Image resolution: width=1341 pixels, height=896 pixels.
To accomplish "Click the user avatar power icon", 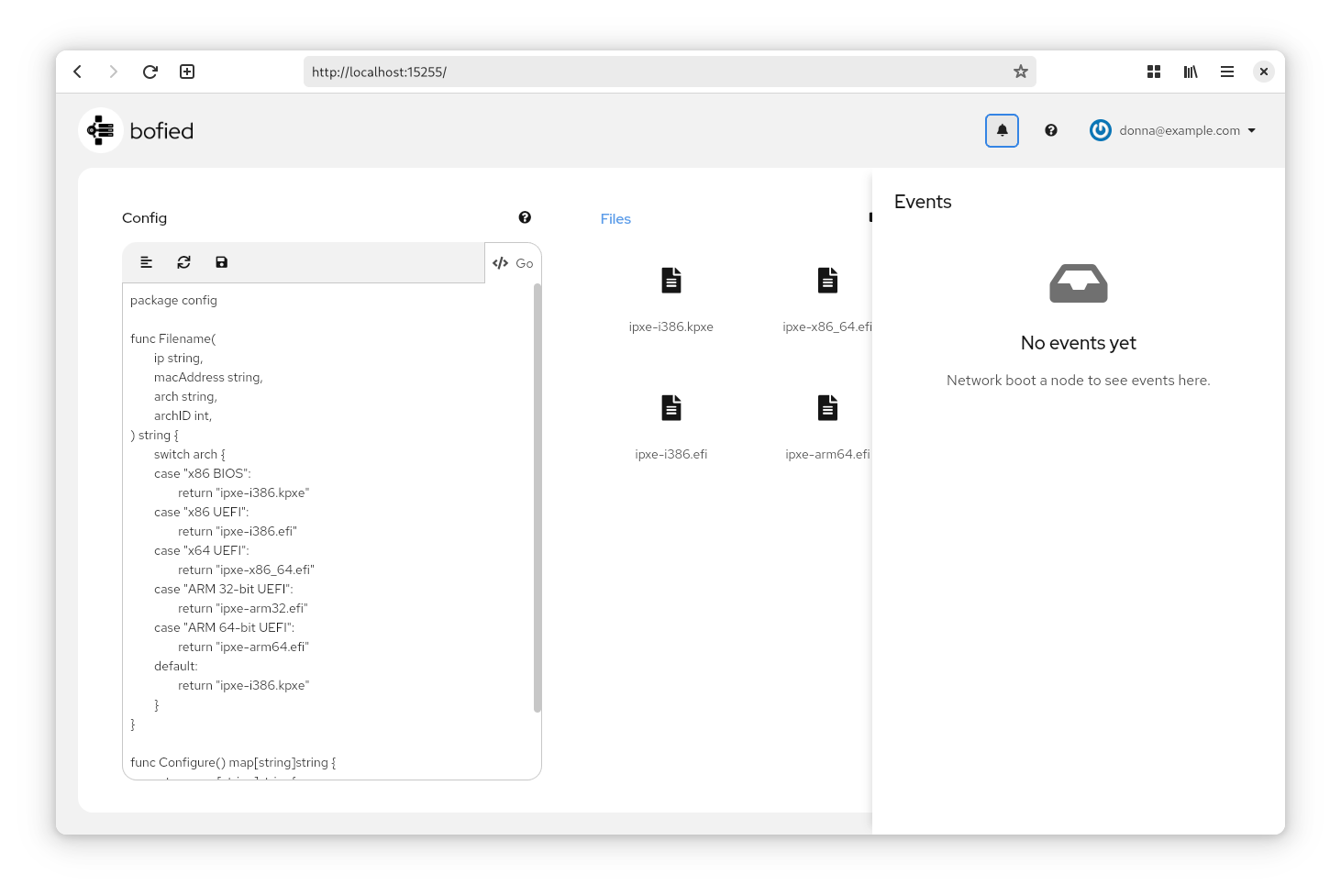I will coord(1100,130).
